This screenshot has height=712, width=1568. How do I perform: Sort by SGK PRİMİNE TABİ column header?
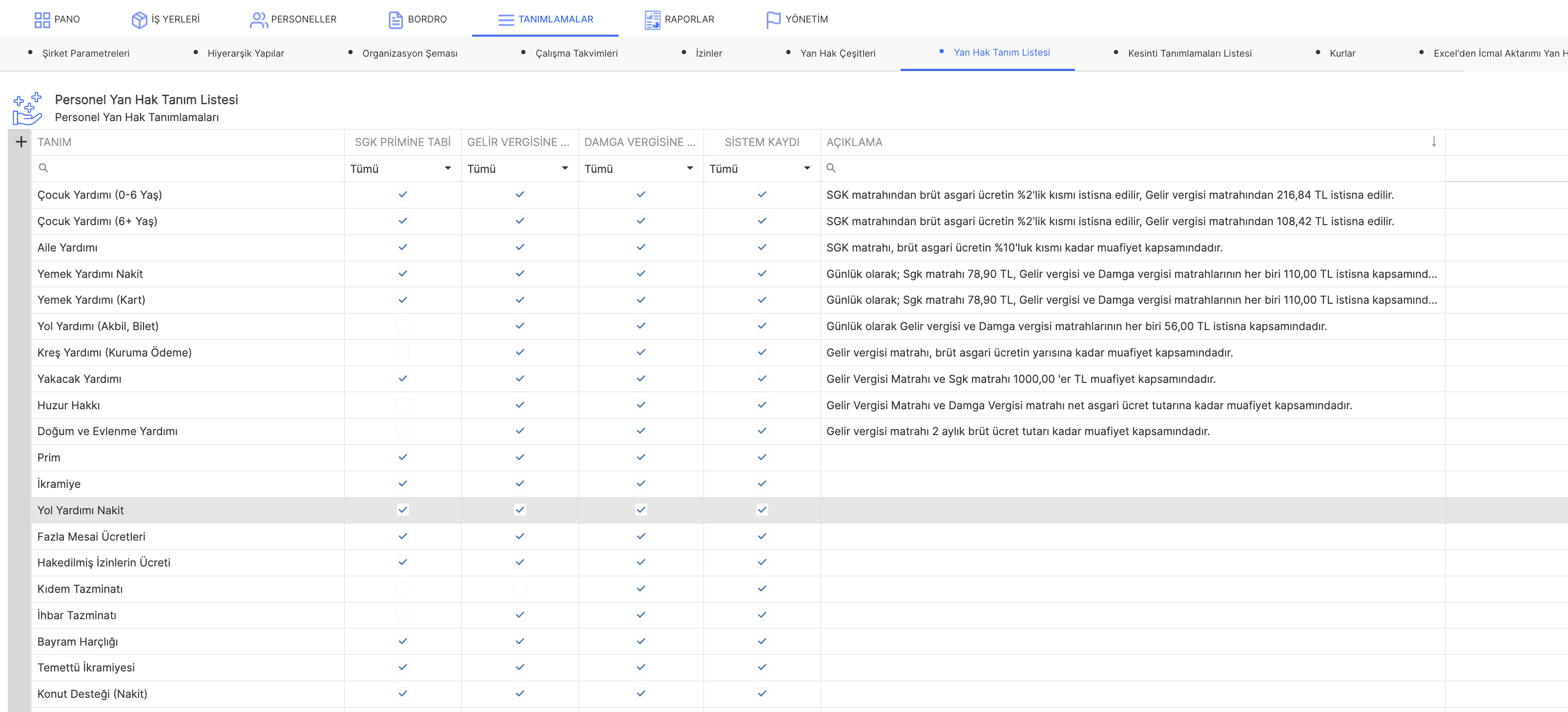click(x=402, y=142)
